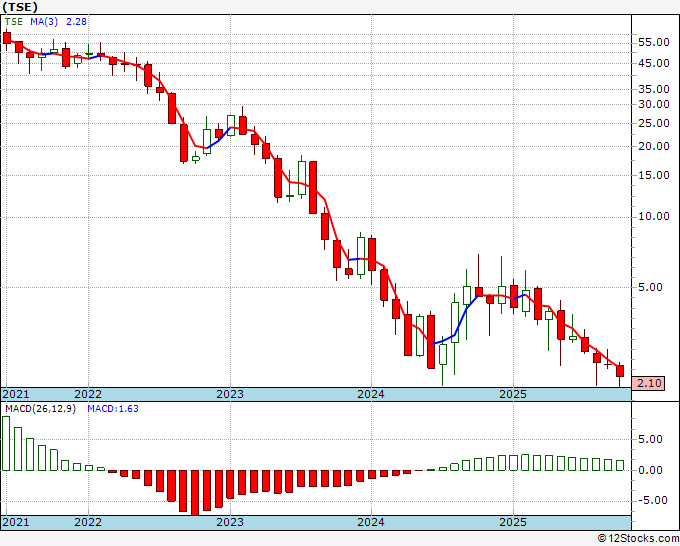
Task: Click the 0.00 label on MACD axis
Action: [x=650, y=470]
